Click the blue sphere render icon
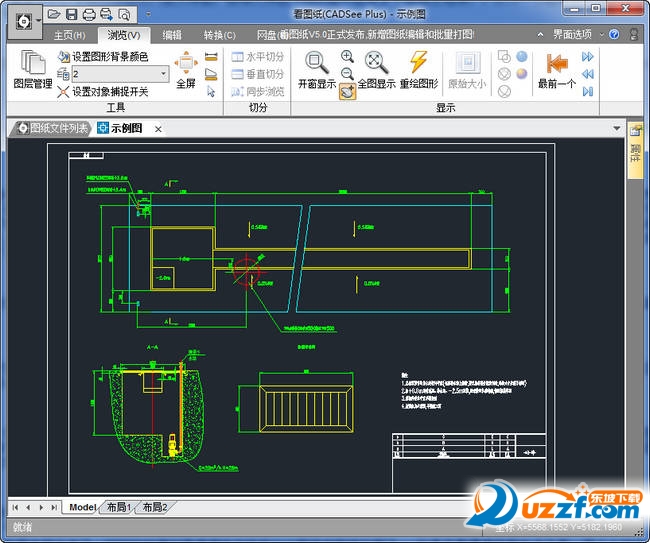Viewport: 650px width, 543px height. [521, 56]
